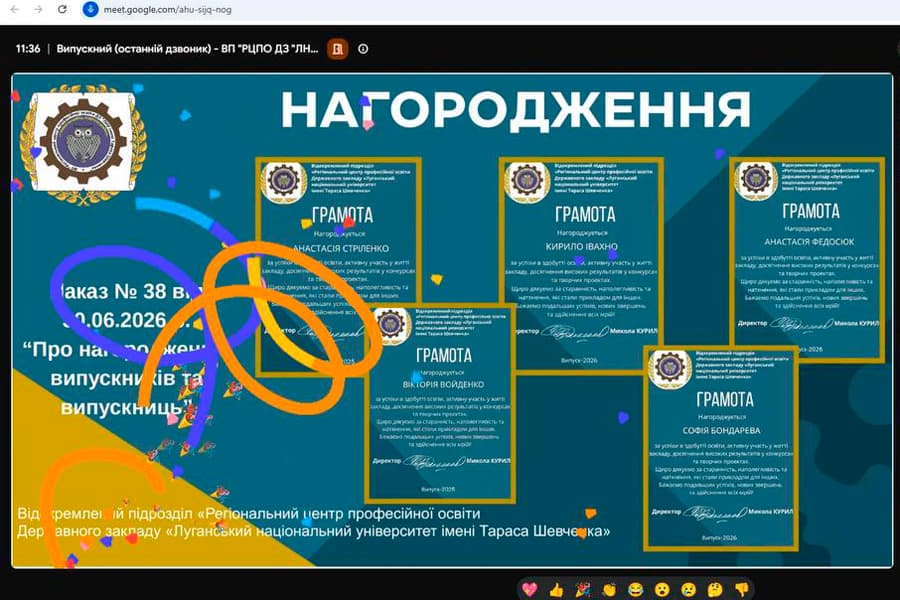This screenshot has height=600, width=900.
Task: Click the ВІКТОРІЯ ВОЙДЕНКО certificate thumbnail
Action: click(x=440, y=403)
